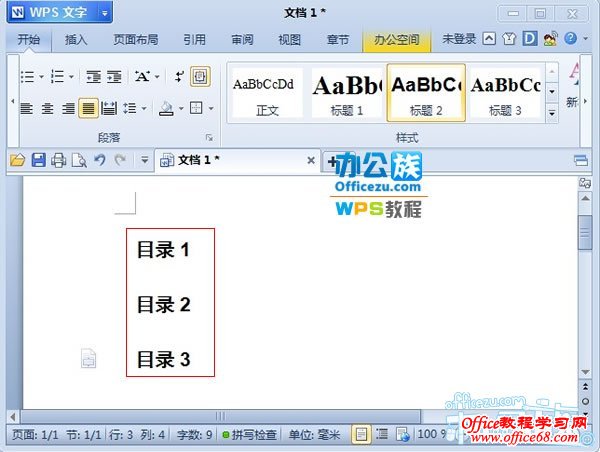Expand the bullet list dropdown arrow
Screen dimensions: 600x452
click(x=41, y=77)
